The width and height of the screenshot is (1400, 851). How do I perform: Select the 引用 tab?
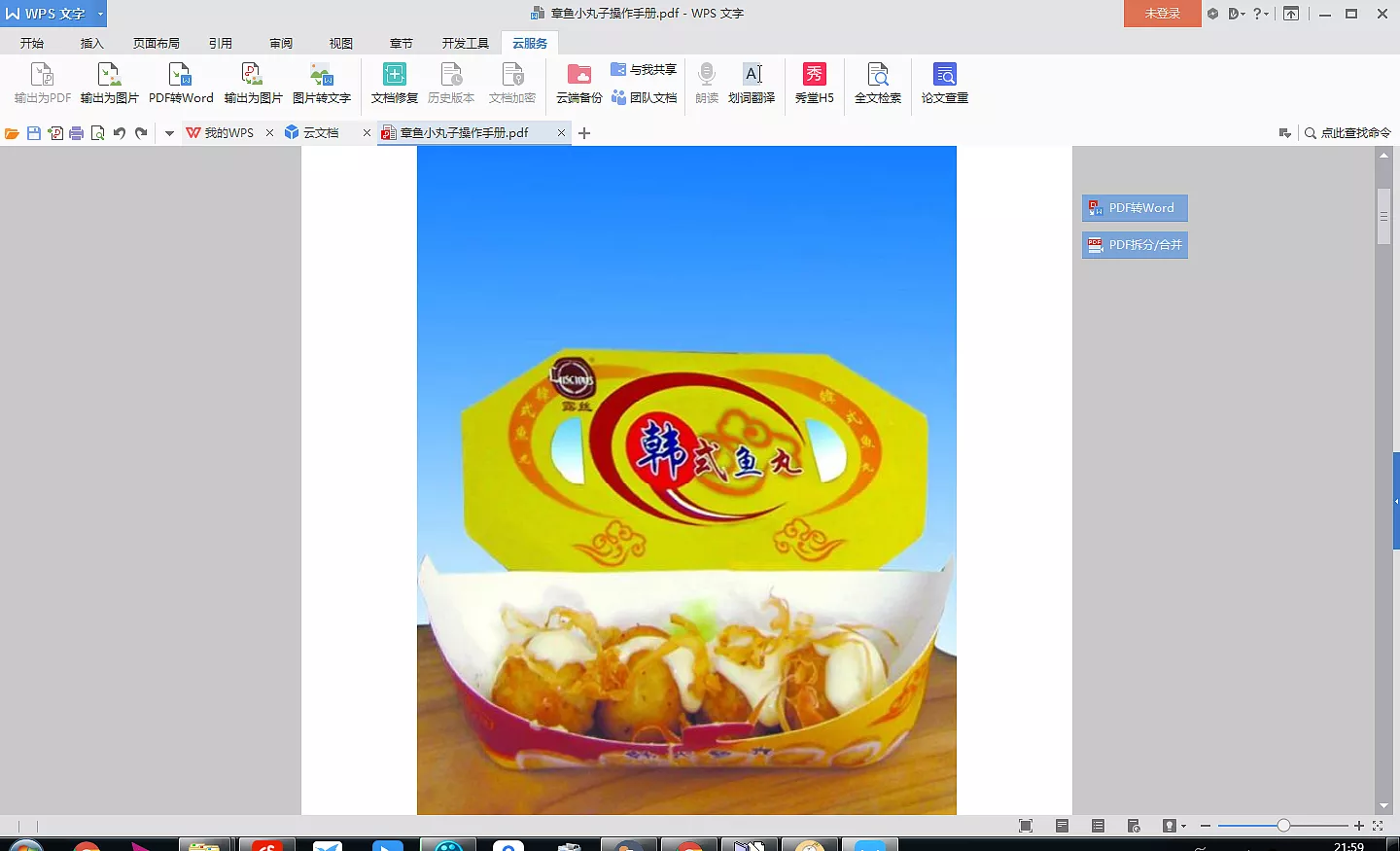pyautogui.click(x=221, y=43)
